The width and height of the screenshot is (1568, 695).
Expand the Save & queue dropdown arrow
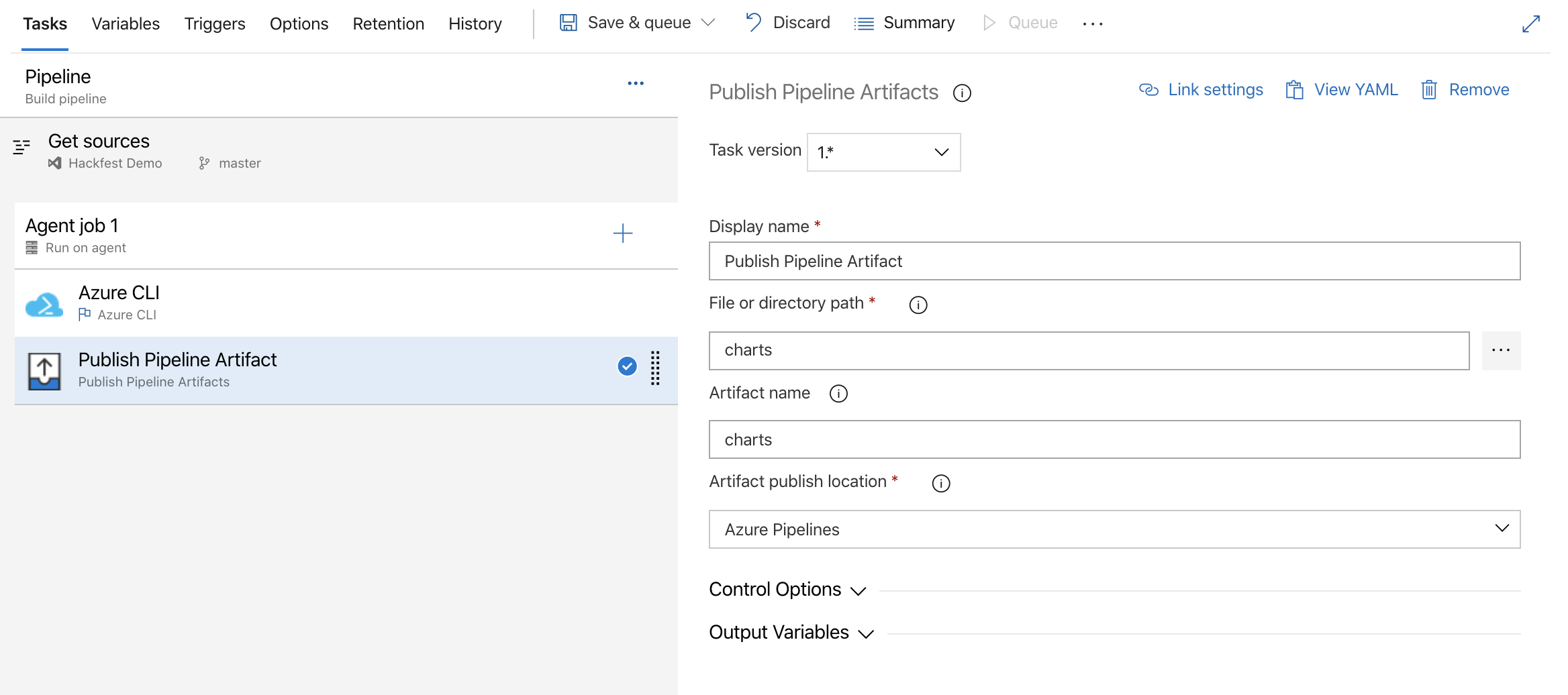pyautogui.click(x=708, y=23)
